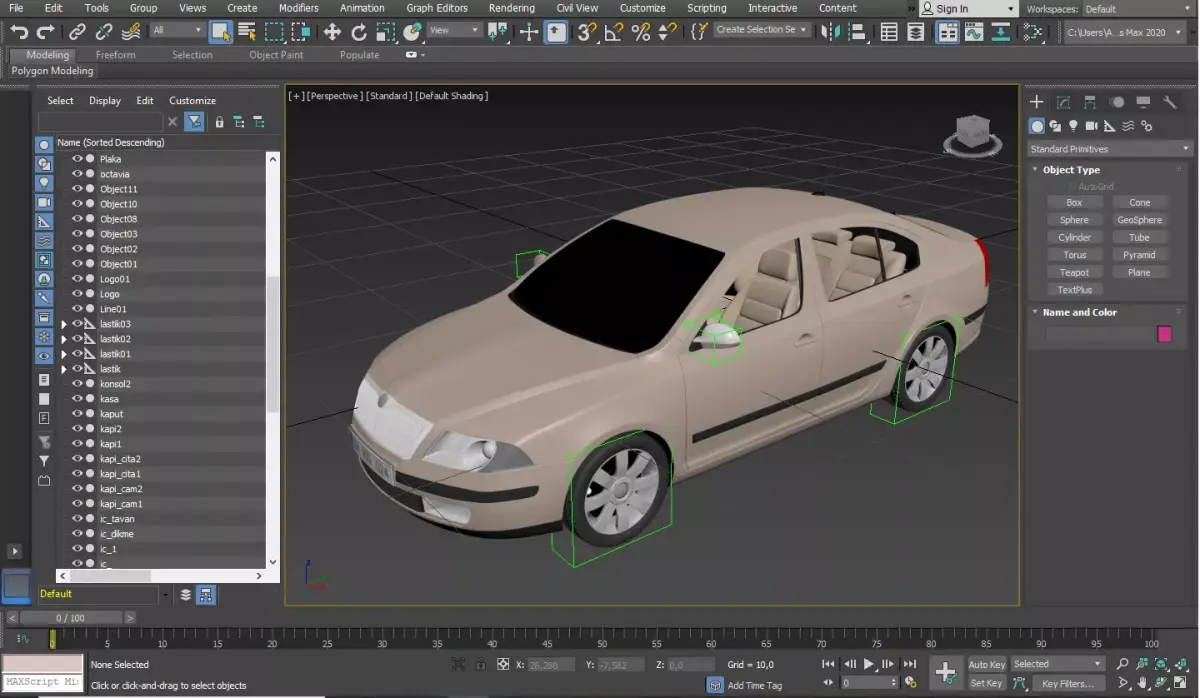This screenshot has width=1200, height=698.
Task: Hide the octavia object with eye icon
Action: click(x=77, y=174)
